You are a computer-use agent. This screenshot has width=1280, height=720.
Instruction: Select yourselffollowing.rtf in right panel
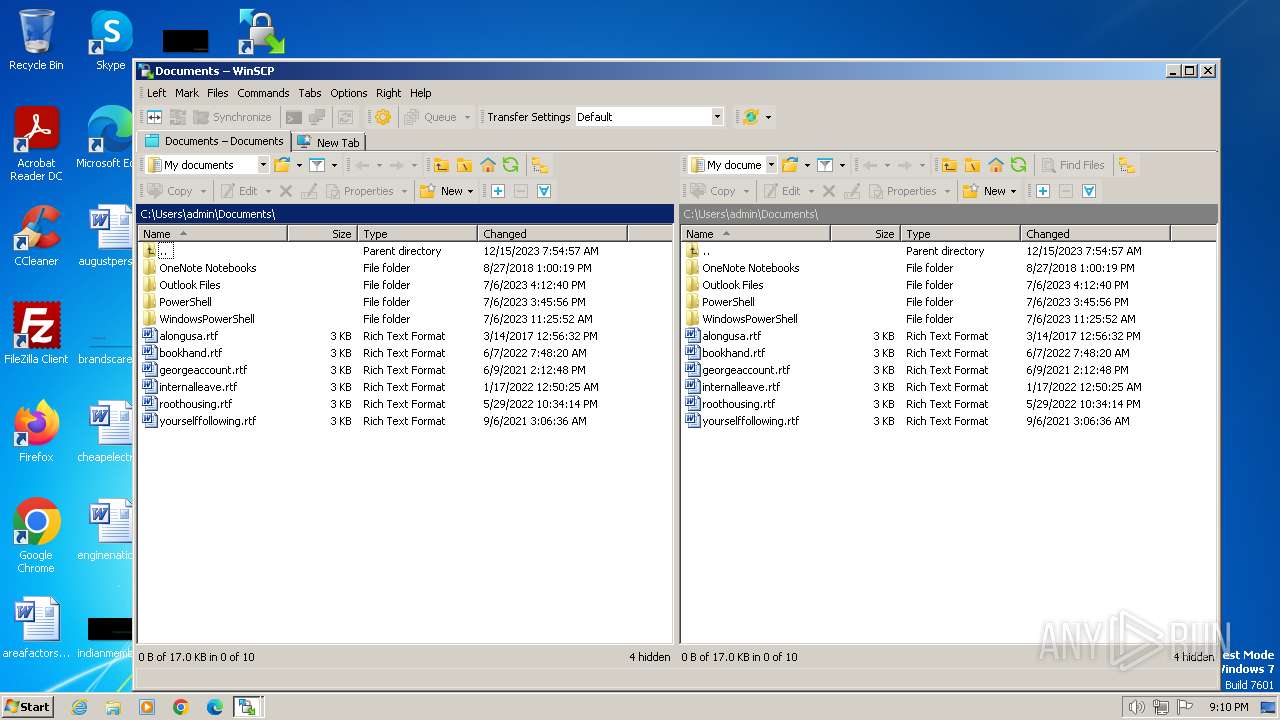(750, 421)
